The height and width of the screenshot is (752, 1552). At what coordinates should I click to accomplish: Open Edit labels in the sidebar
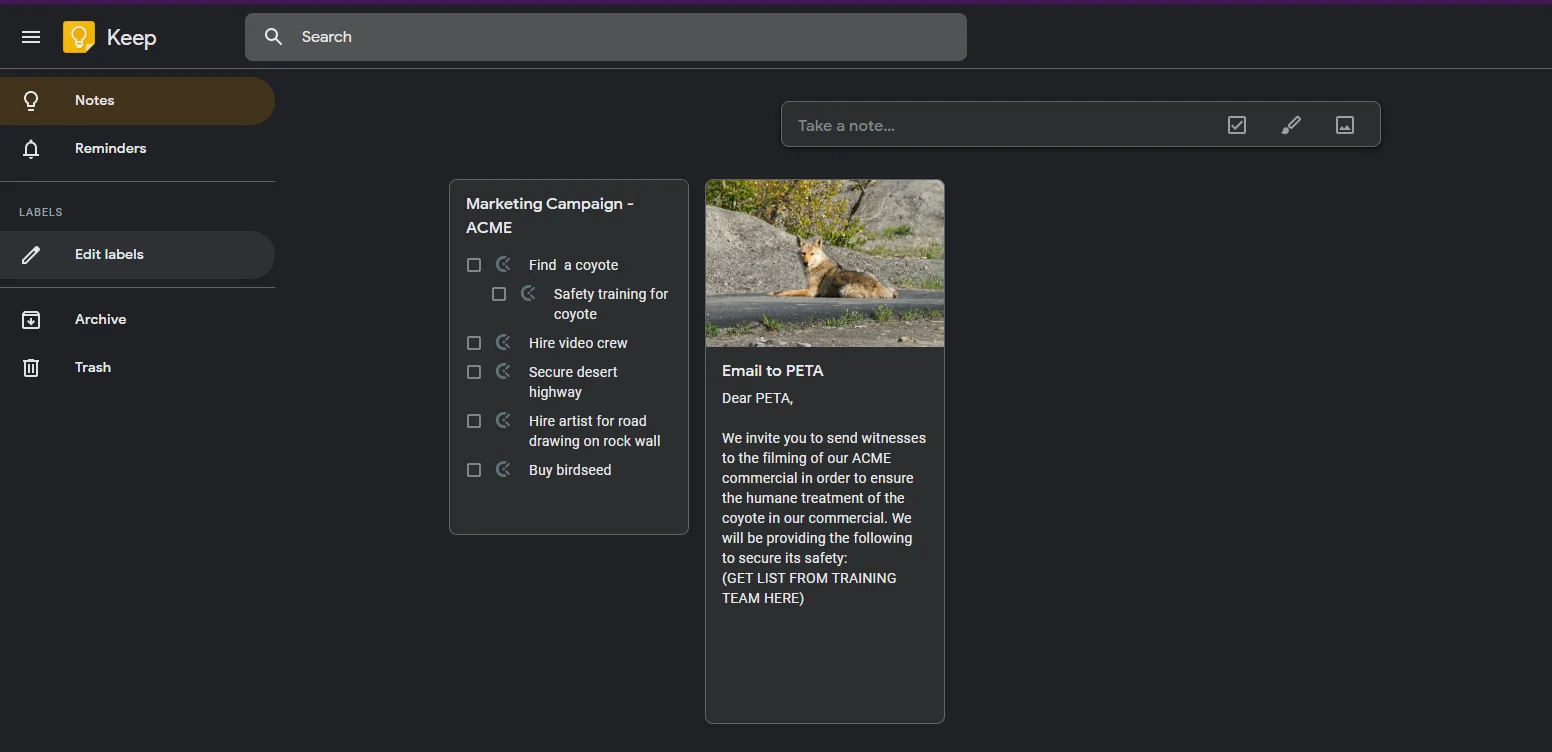tap(137, 254)
